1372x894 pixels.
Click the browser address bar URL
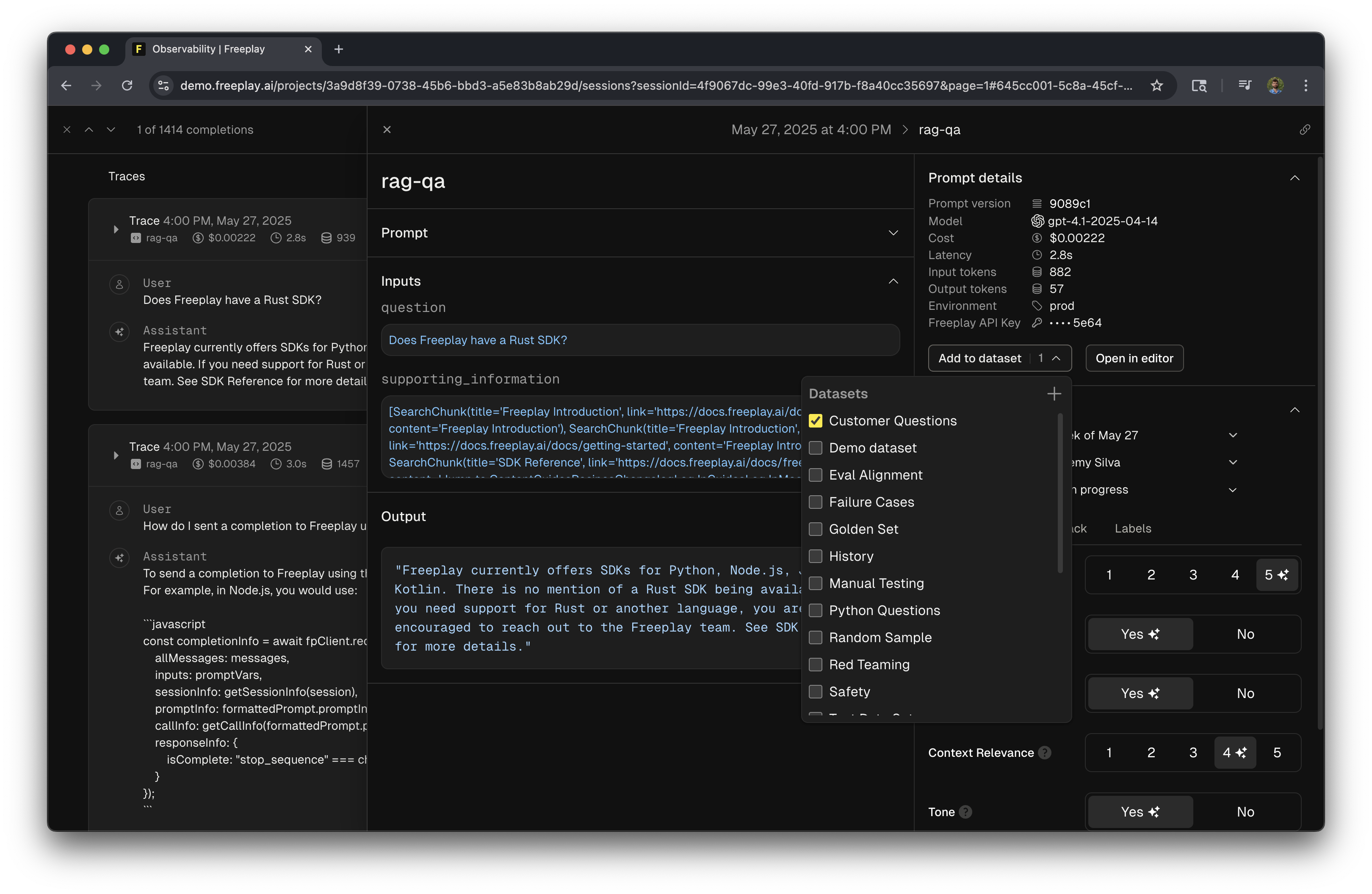(x=656, y=86)
